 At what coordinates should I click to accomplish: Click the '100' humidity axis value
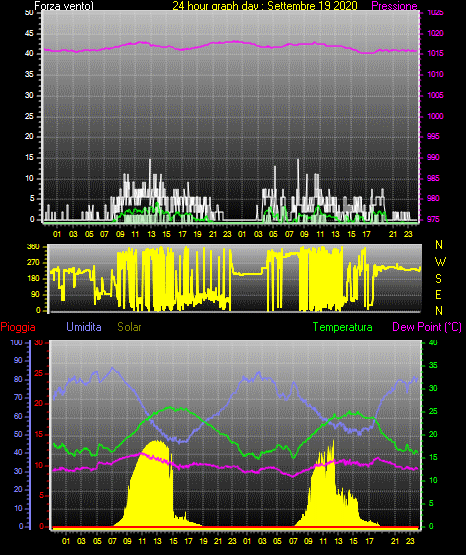(x=17, y=343)
